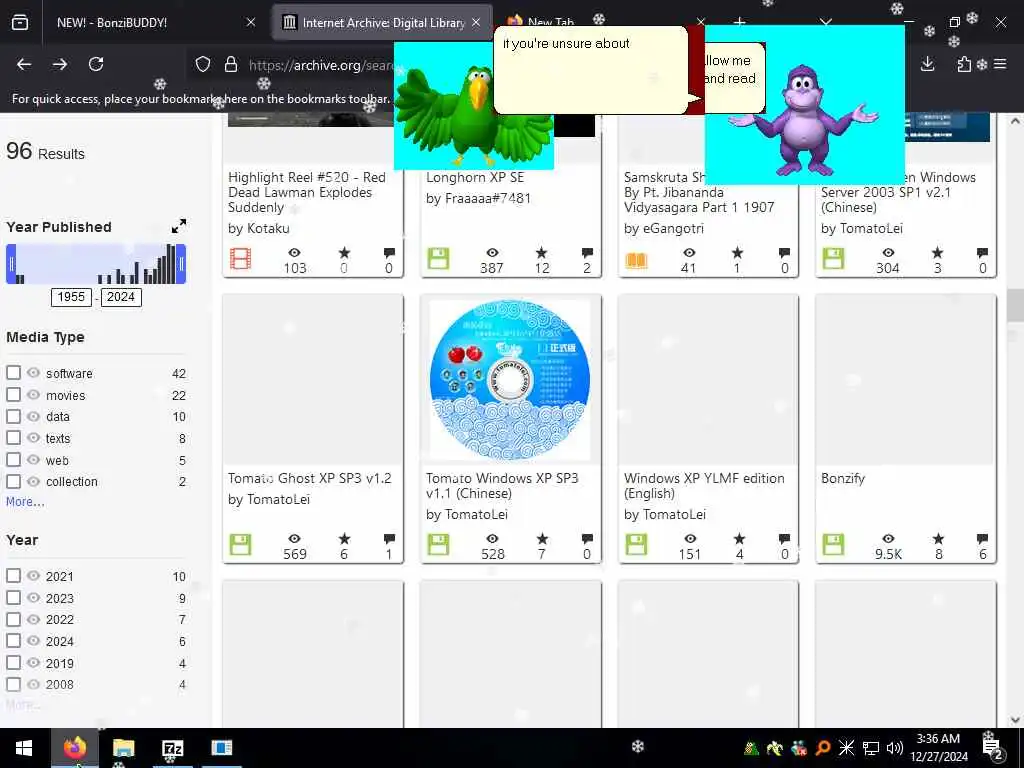Open the Windows Start menu
The height and width of the screenshot is (768, 1024).
click(x=24, y=748)
